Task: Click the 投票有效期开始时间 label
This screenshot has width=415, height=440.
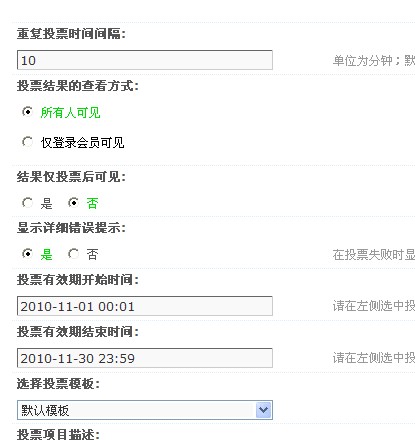Action: click(78, 280)
